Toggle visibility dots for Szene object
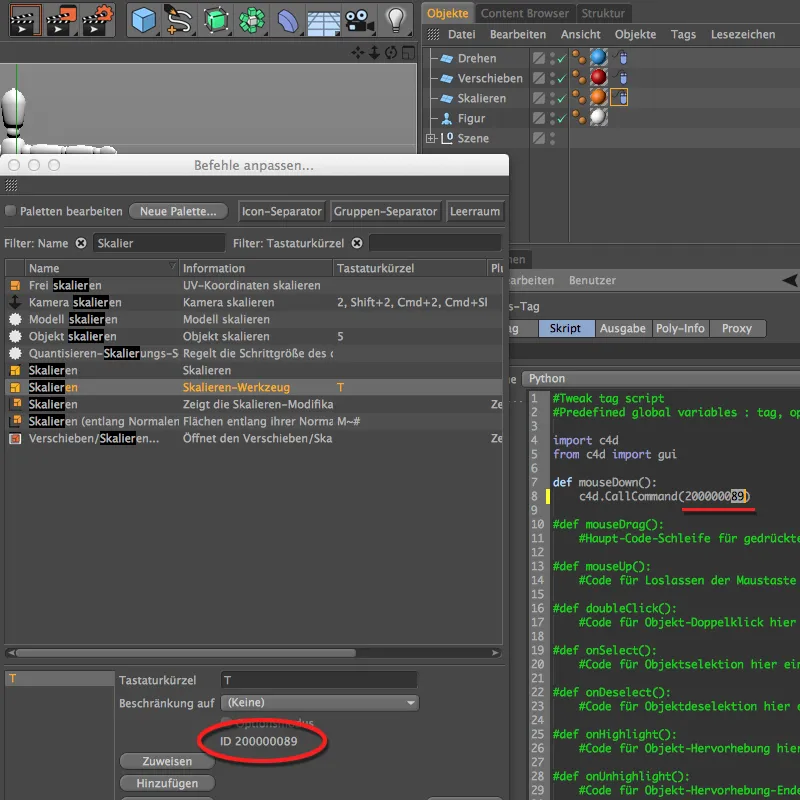800x800 pixels. [x=552, y=138]
